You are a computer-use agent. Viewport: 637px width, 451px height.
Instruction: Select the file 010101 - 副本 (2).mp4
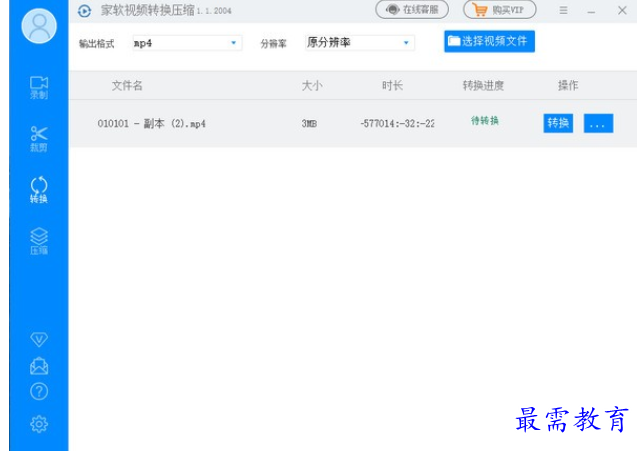click(x=154, y=123)
